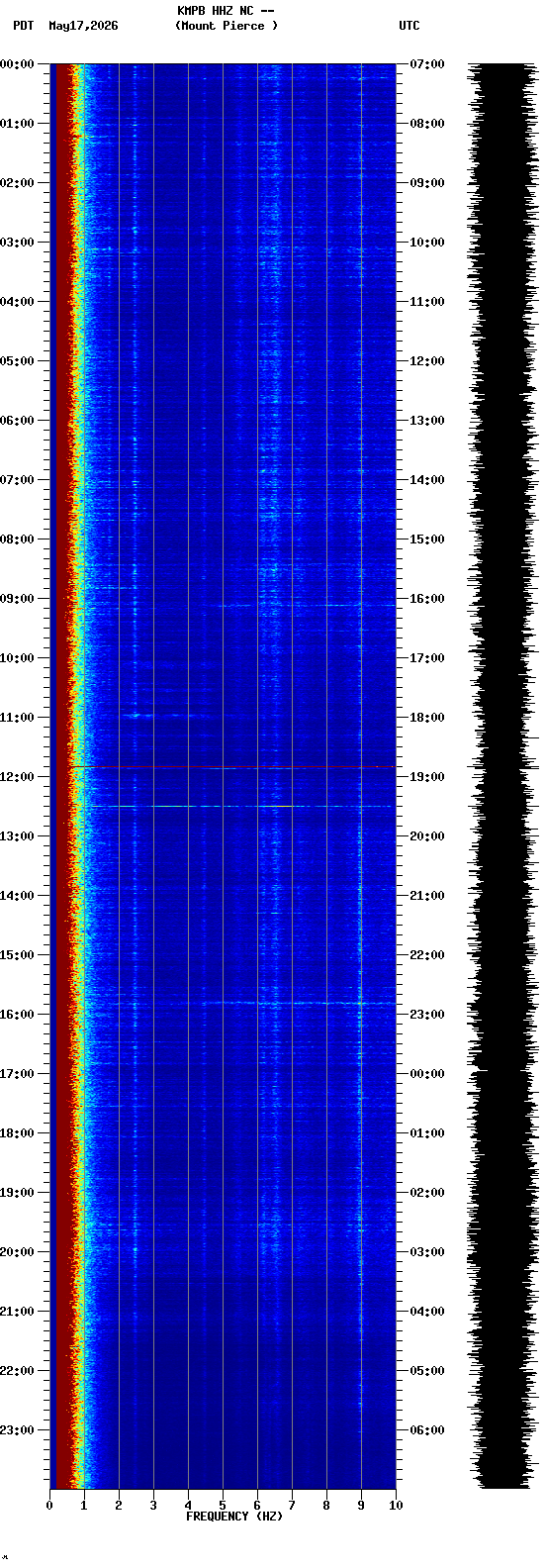Click the PDT '12:00' time label
The height and width of the screenshot is (1568, 546).
[18, 777]
